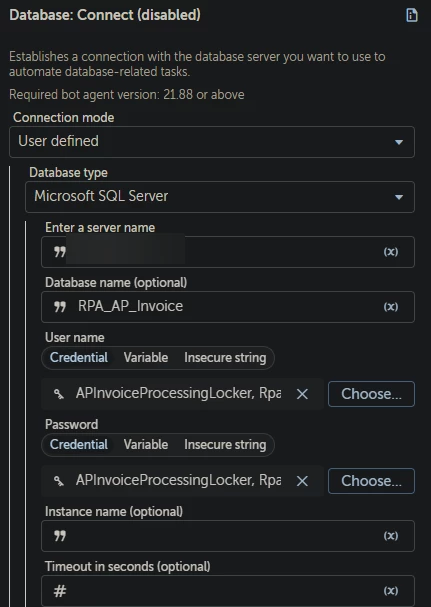Click the Instance name input field
Image resolution: width=431 pixels, height=607 pixels.
[x=228, y=536]
